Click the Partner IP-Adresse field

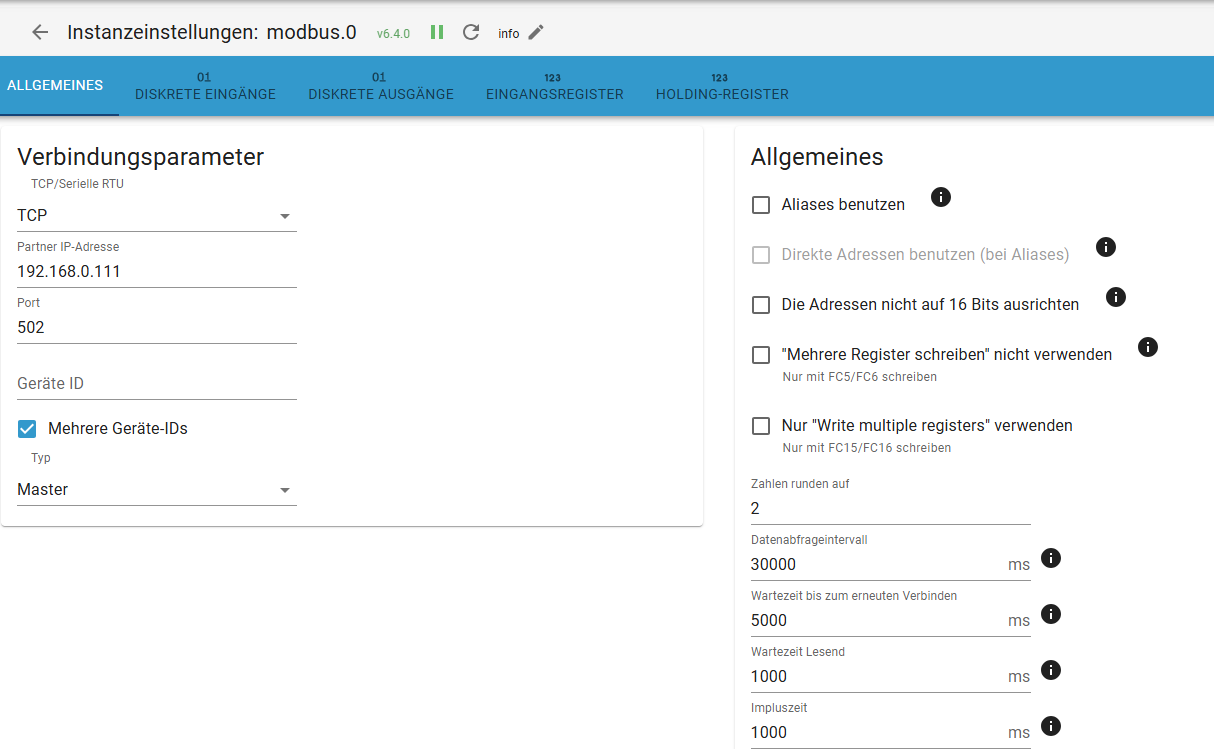coord(157,271)
